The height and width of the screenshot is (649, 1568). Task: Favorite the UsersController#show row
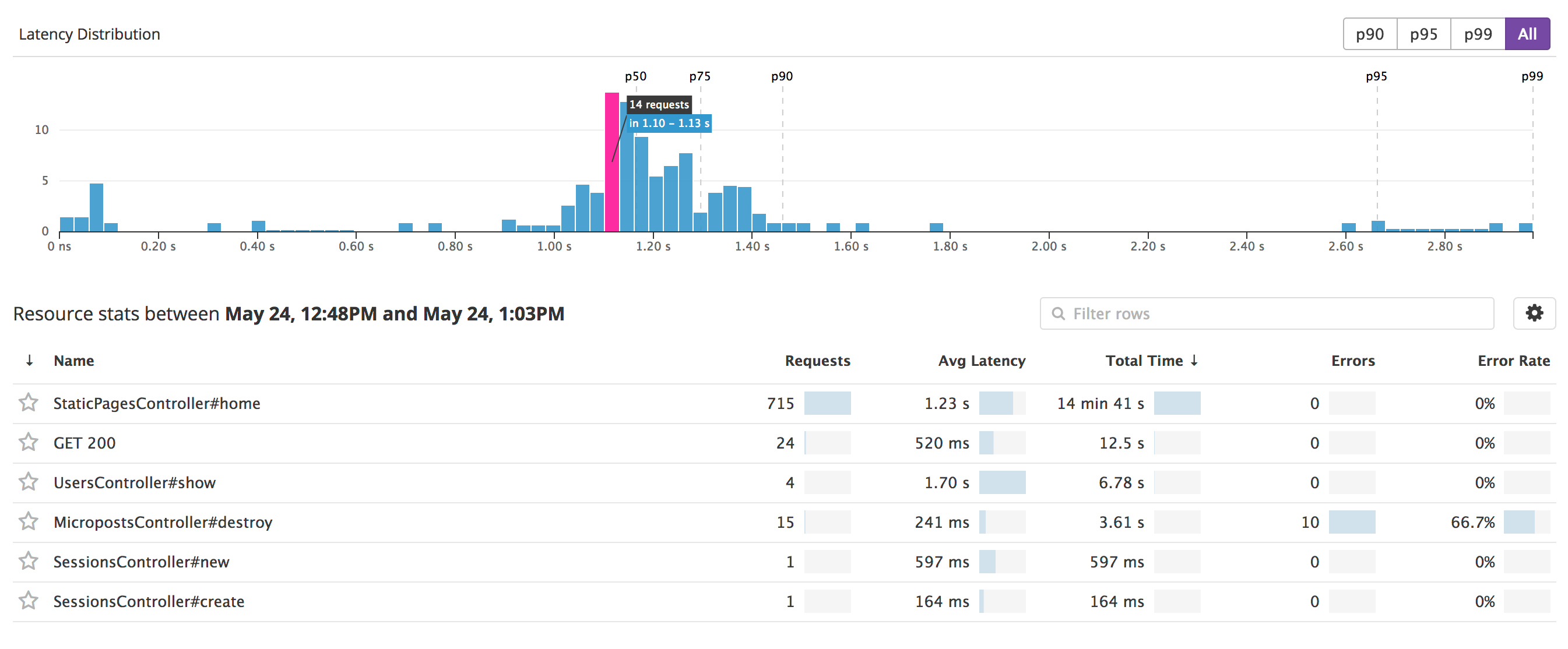pyautogui.click(x=28, y=482)
